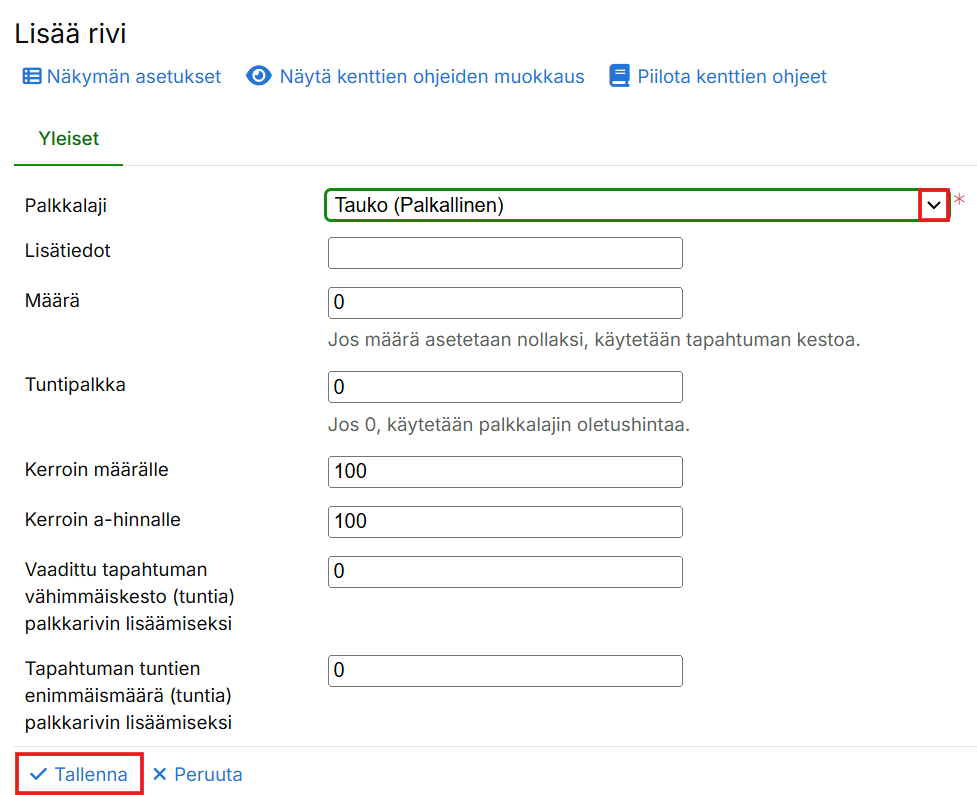
Task: Select the Tapahtuman tuntien enimmäismäärä field
Action: (x=505, y=671)
